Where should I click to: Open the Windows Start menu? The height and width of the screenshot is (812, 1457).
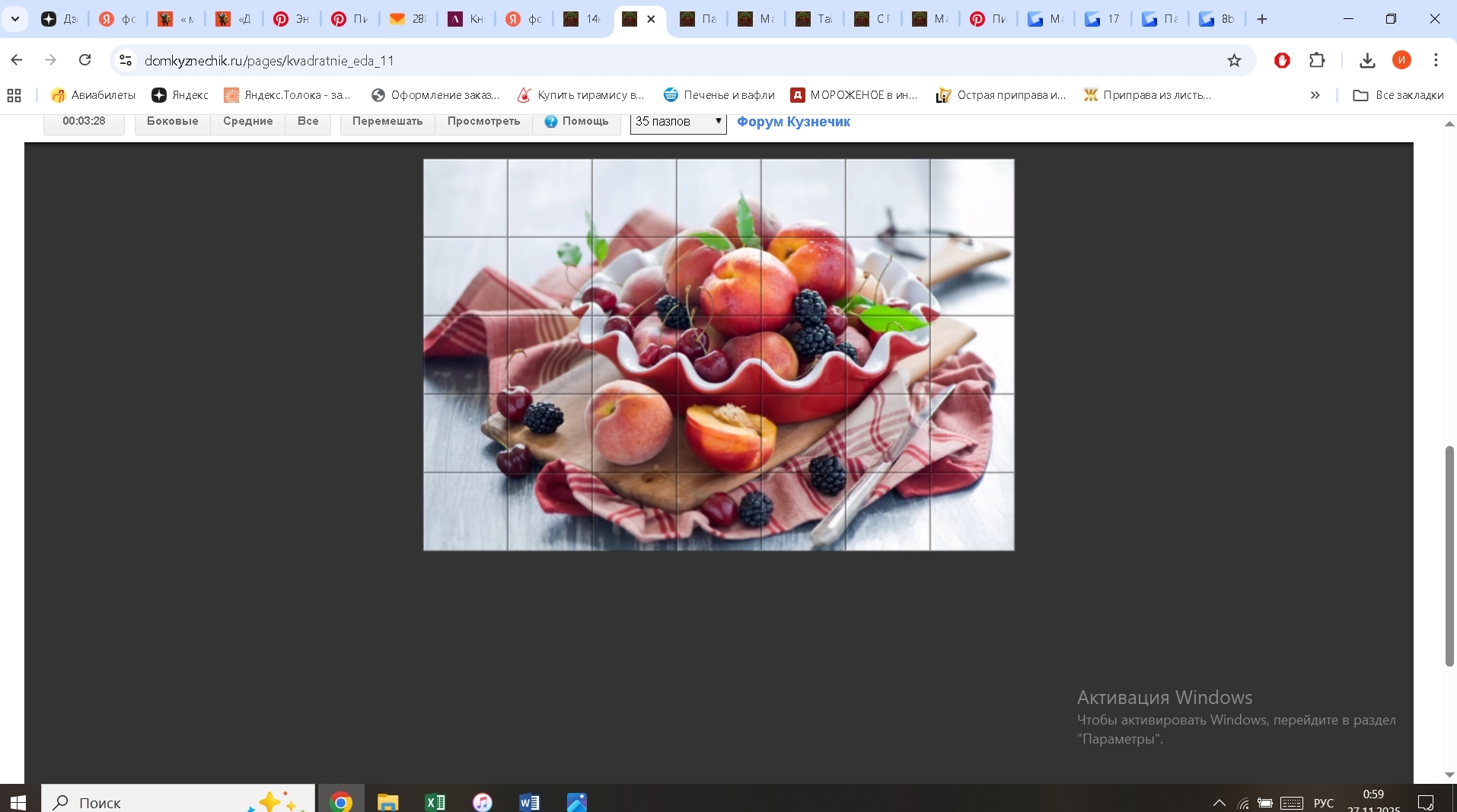(x=18, y=802)
